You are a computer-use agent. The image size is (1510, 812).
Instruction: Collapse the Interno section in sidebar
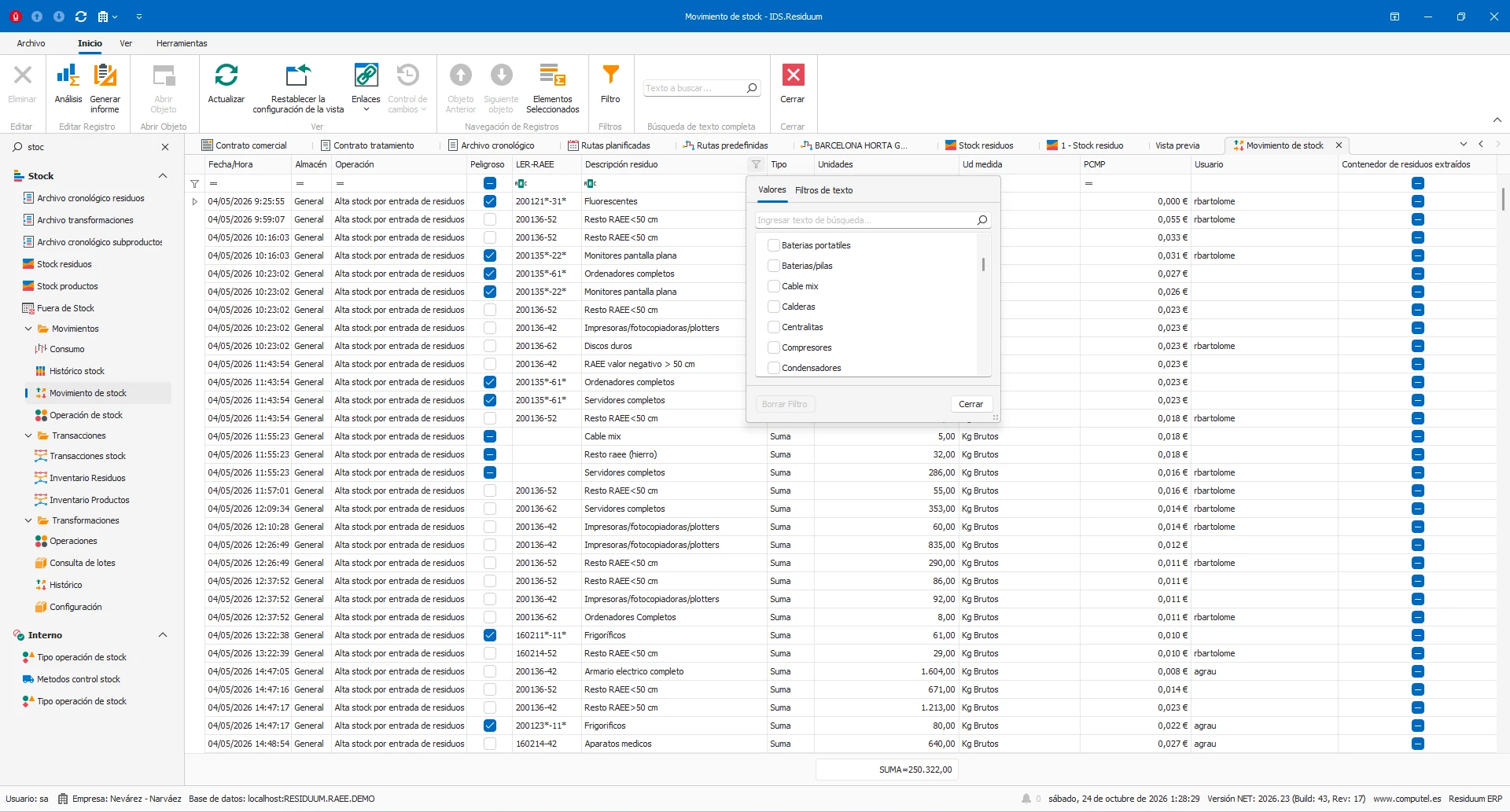coord(163,635)
